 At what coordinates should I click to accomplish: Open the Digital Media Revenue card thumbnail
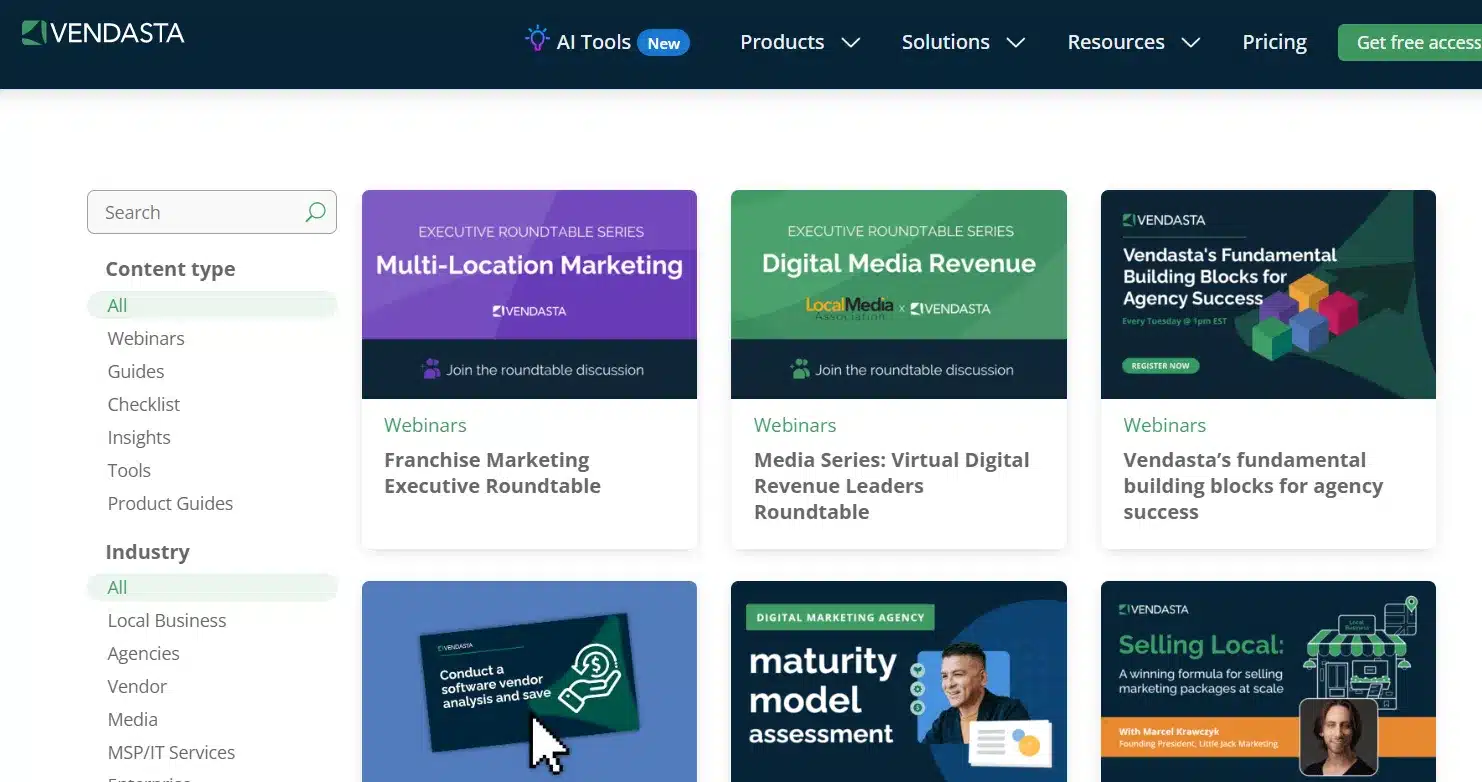coord(898,294)
